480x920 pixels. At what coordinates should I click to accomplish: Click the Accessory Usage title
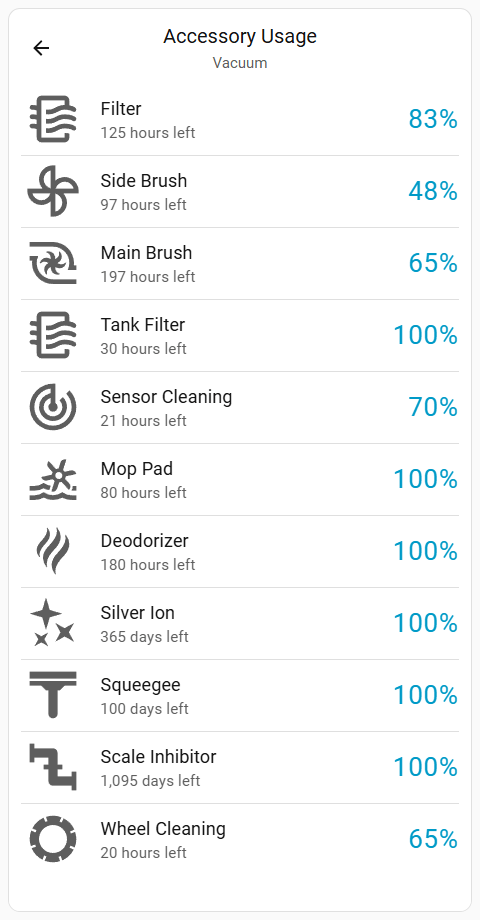pos(240,36)
